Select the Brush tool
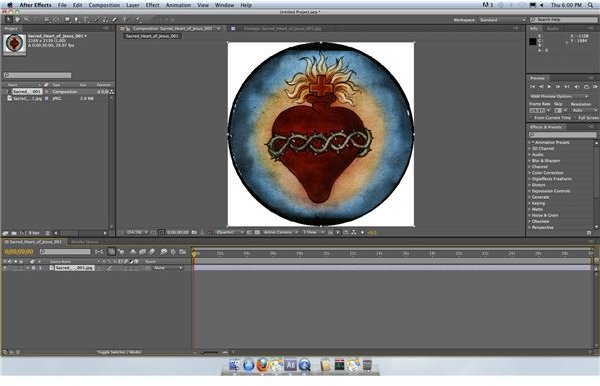The image size is (600, 386). point(97,20)
